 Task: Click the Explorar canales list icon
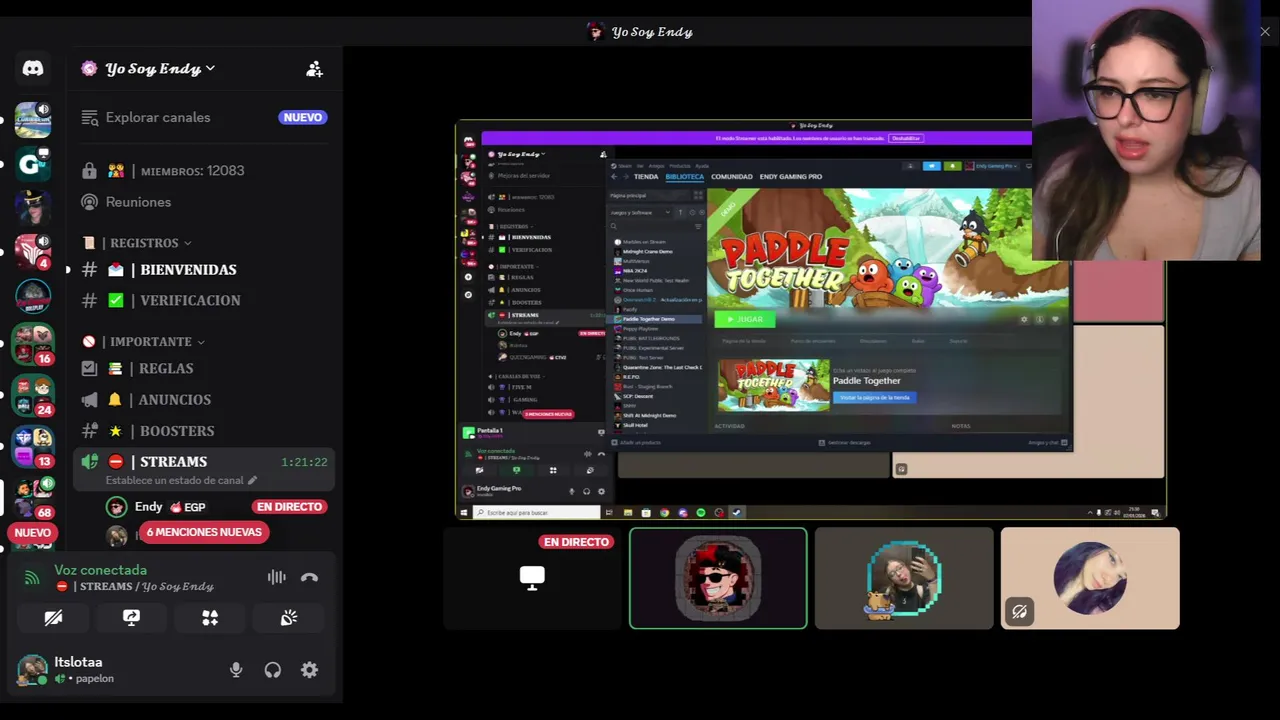click(x=90, y=117)
